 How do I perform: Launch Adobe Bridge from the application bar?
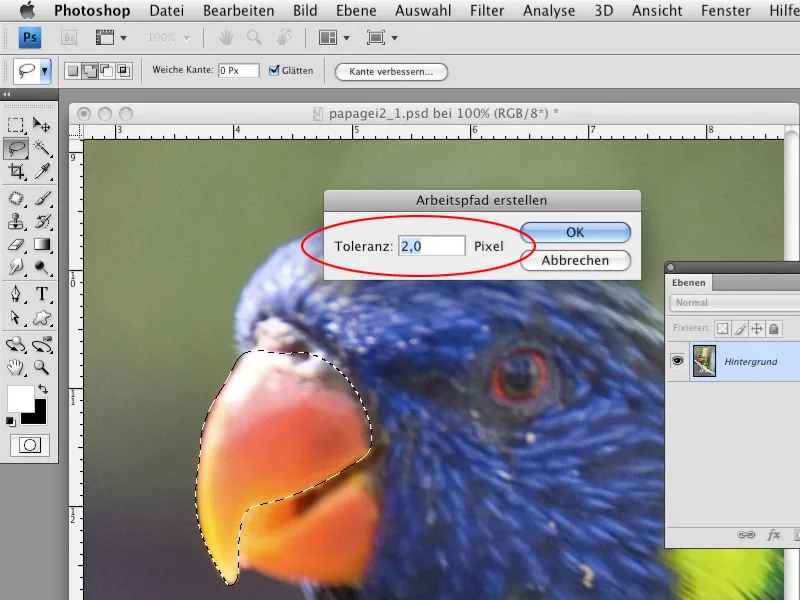click(68, 37)
